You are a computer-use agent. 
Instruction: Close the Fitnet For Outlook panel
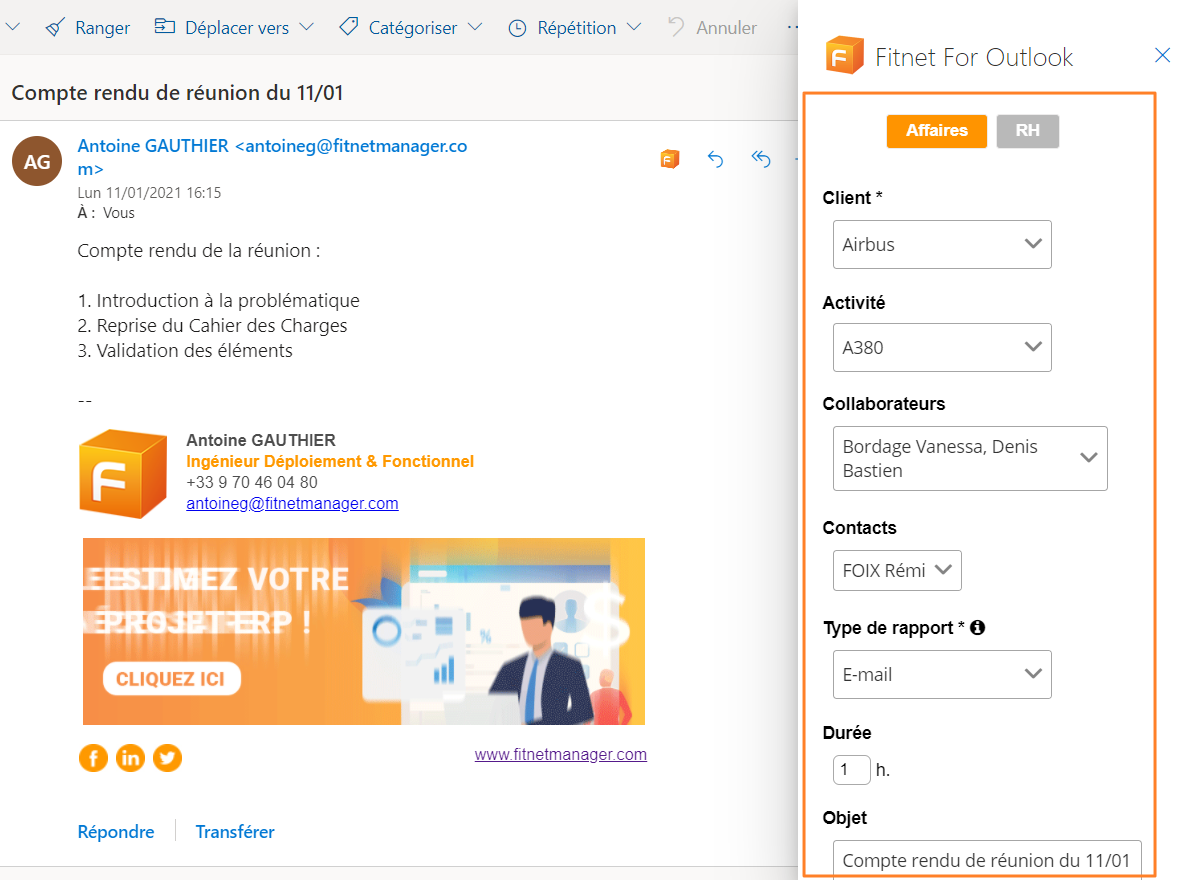point(1162,56)
